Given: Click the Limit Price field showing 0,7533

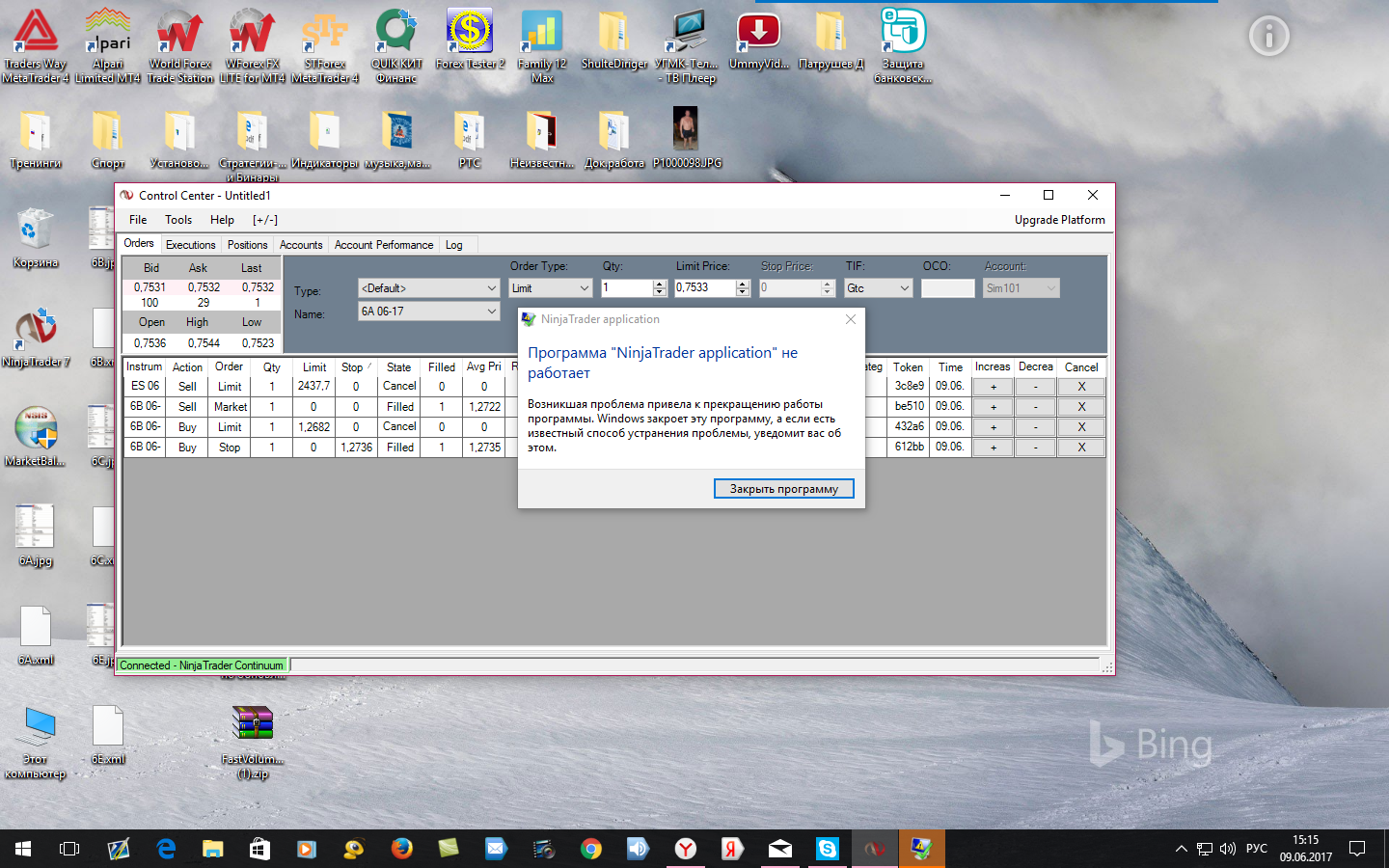Looking at the screenshot, I should (x=704, y=288).
